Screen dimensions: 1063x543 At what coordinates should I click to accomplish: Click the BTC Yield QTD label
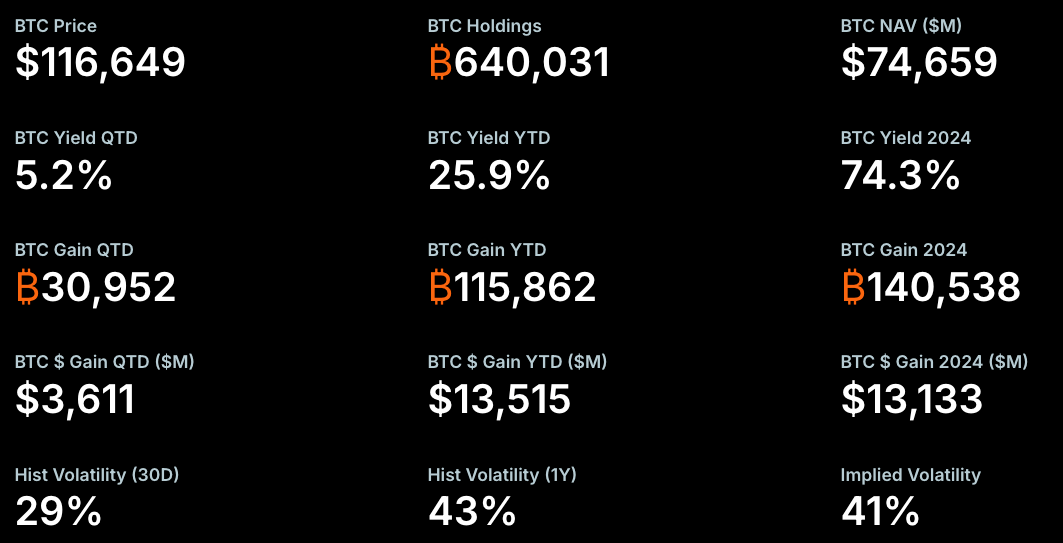[x=76, y=138]
